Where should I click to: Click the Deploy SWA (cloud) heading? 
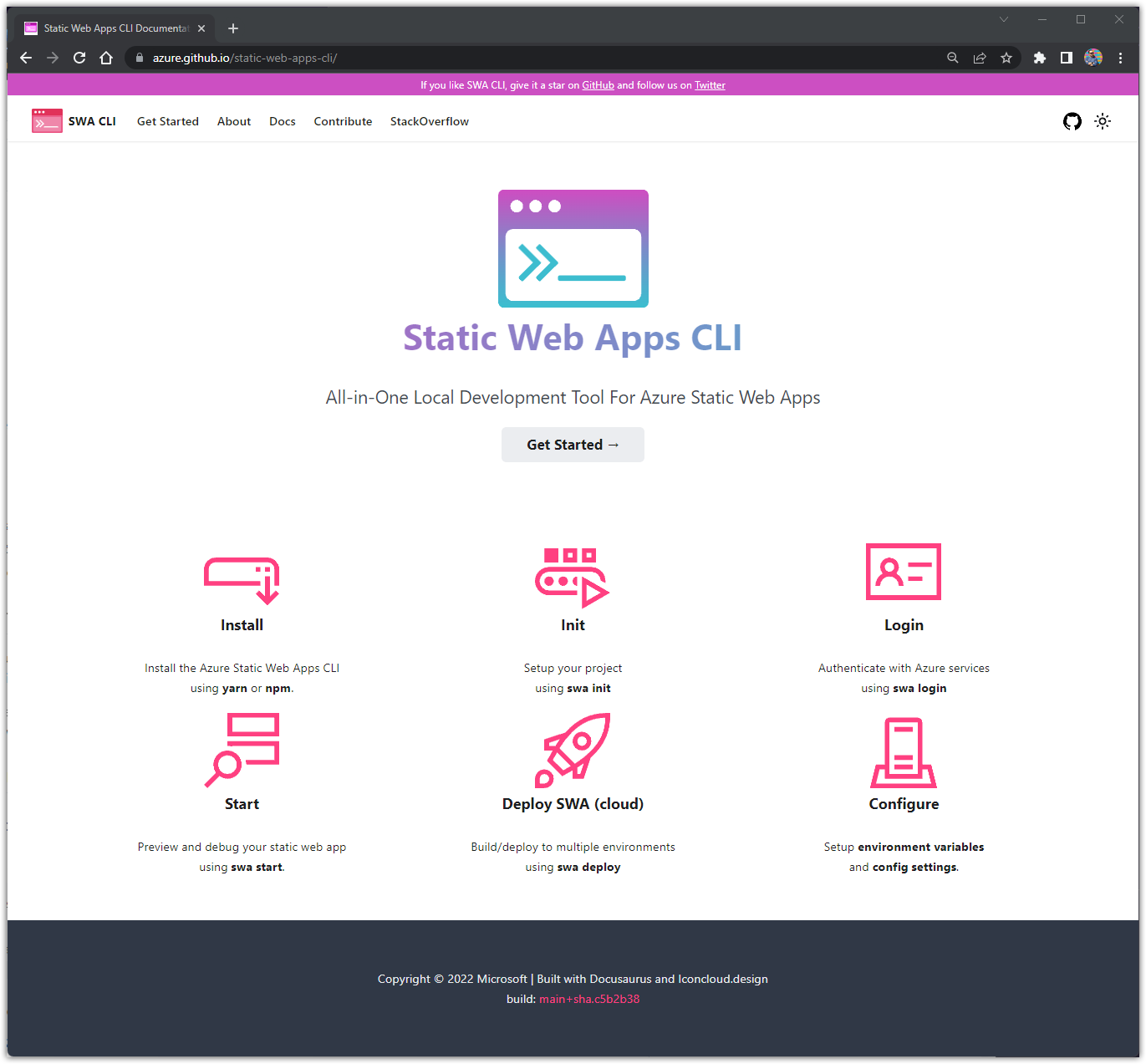click(x=573, y=804)
